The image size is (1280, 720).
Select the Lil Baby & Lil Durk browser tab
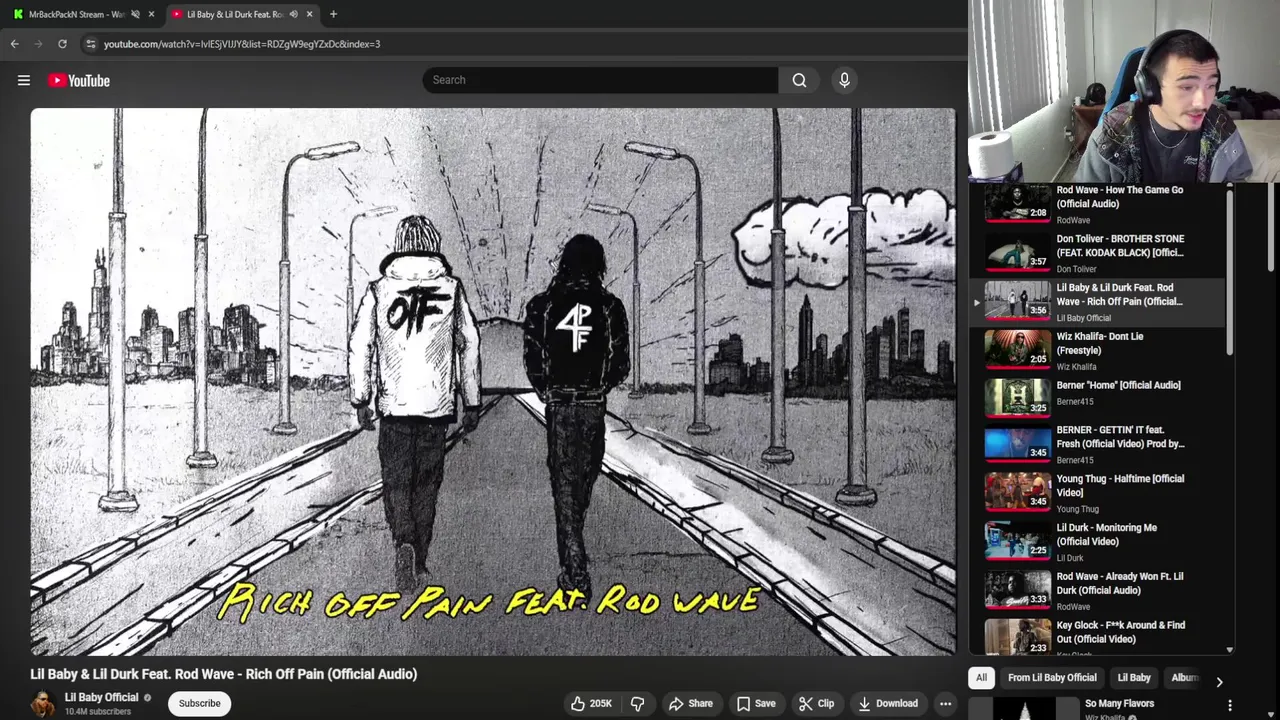(x=235, y=14)
